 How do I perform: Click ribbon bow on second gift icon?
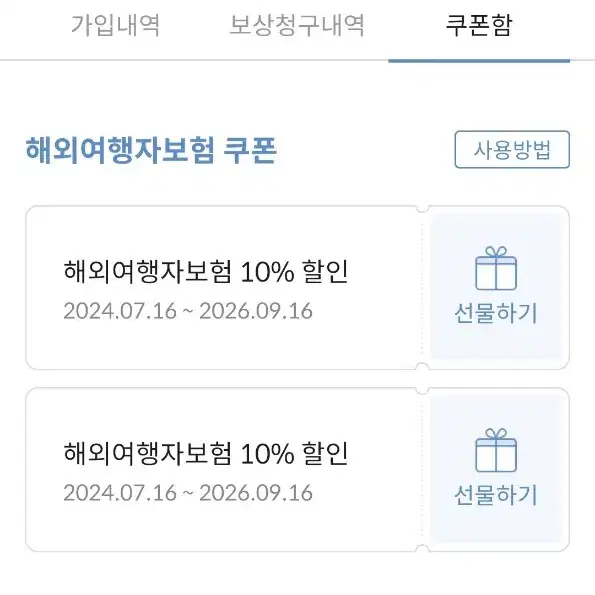496,434
